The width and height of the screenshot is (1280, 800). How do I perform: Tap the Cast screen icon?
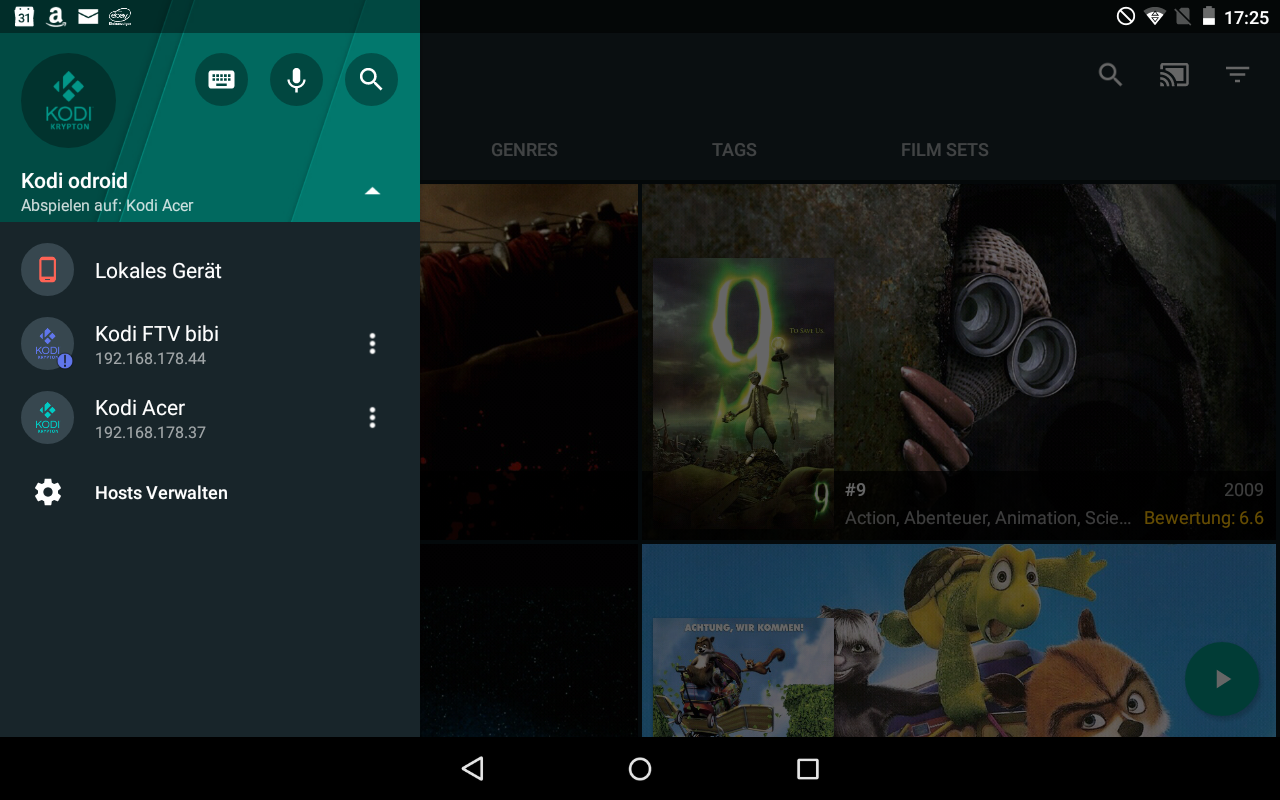[x=1174, y=75]
